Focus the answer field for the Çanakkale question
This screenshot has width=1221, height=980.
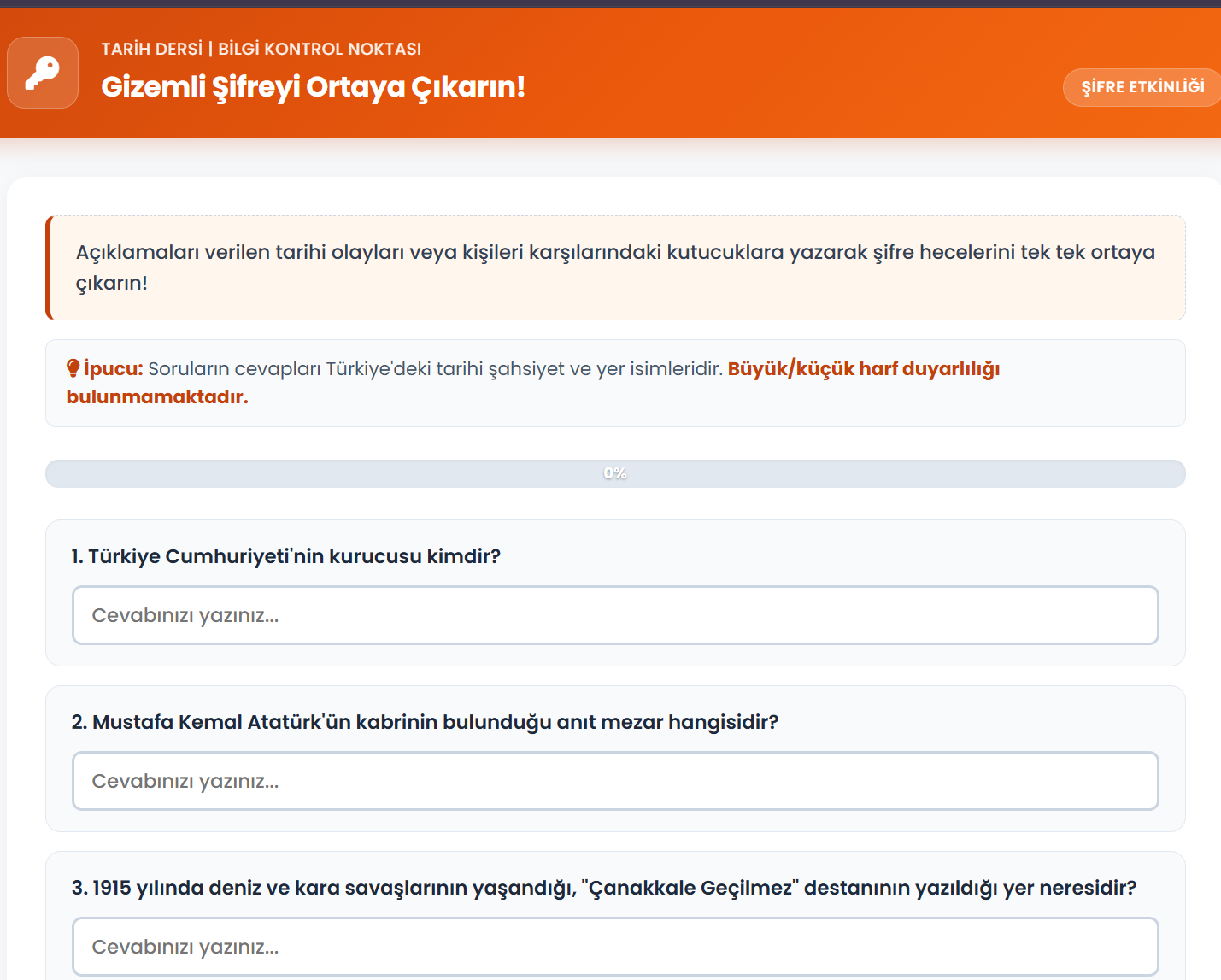pos(615,947)
